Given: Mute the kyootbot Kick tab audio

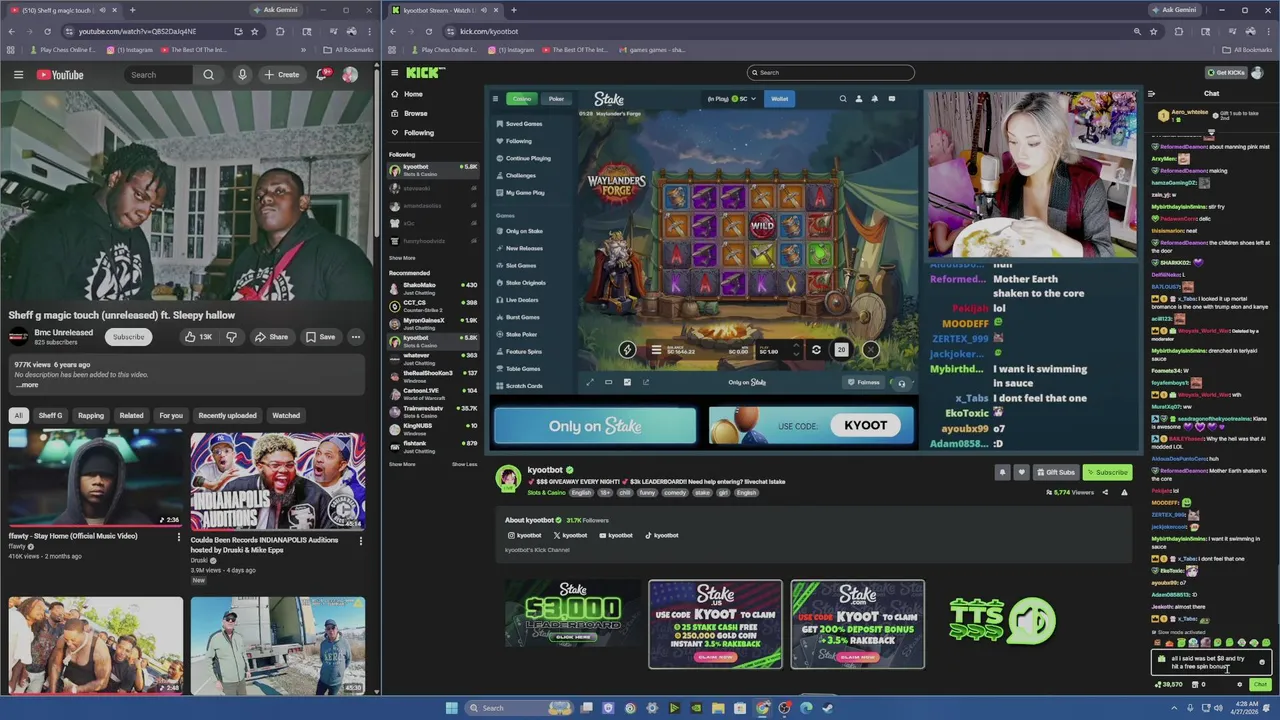Looking at the screenshot, I should pos(483,10).
